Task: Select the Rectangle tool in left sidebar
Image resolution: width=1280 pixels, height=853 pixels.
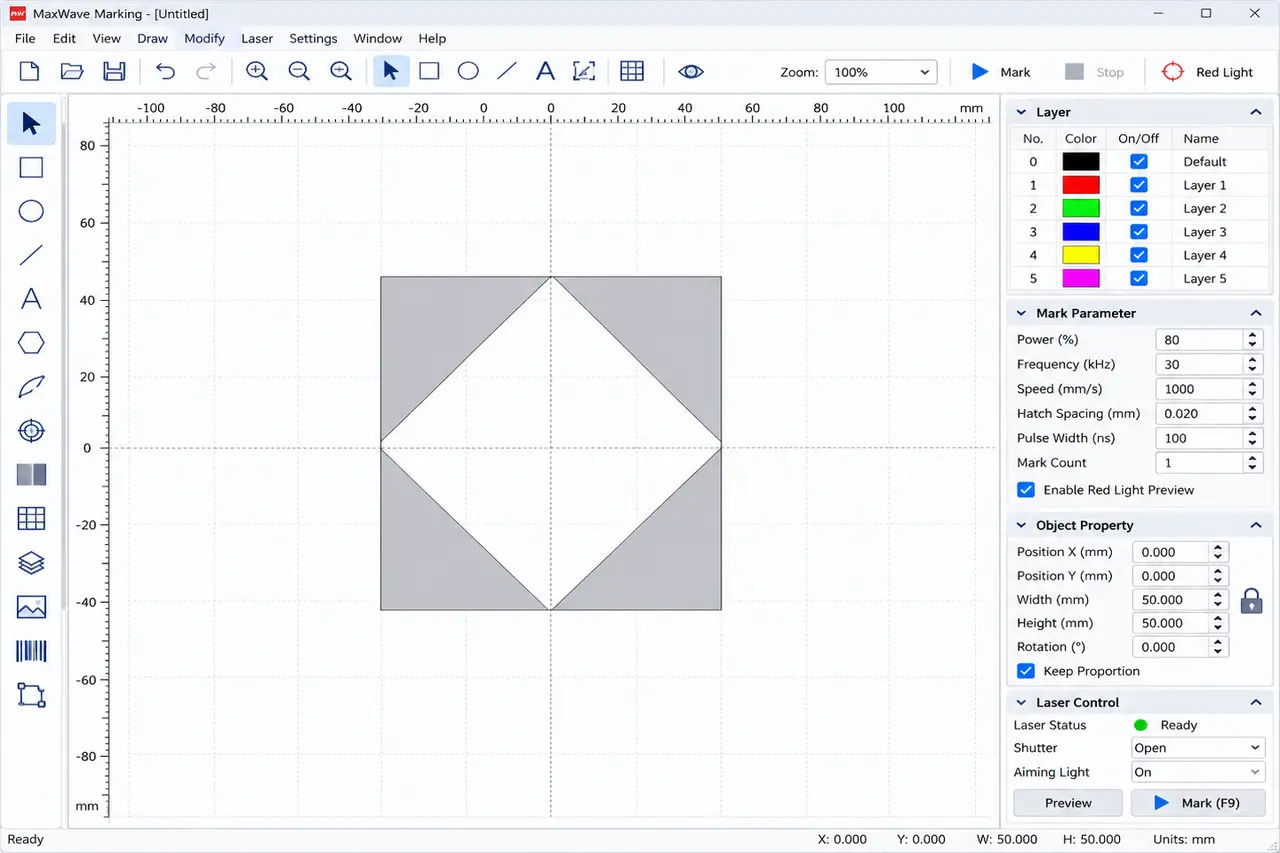Action: click(31, 167)
